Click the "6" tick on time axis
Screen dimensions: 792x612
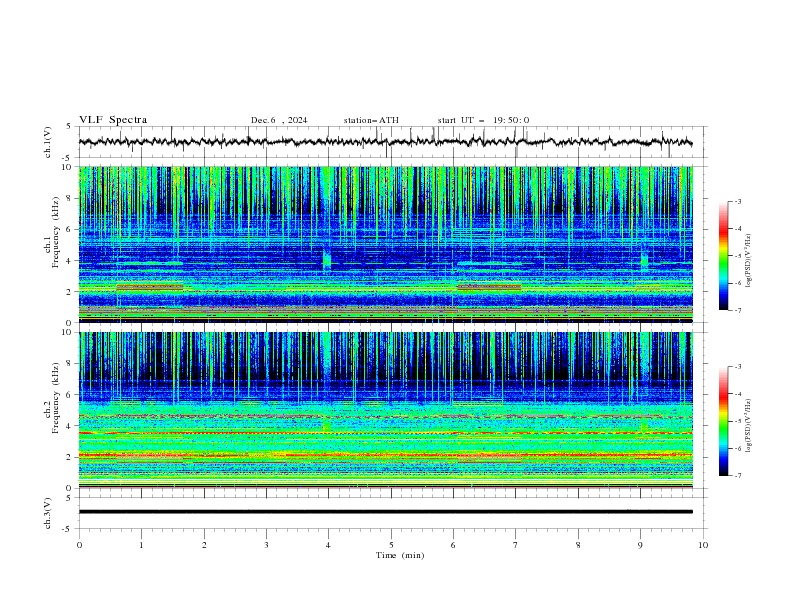(x=453, y=545)
